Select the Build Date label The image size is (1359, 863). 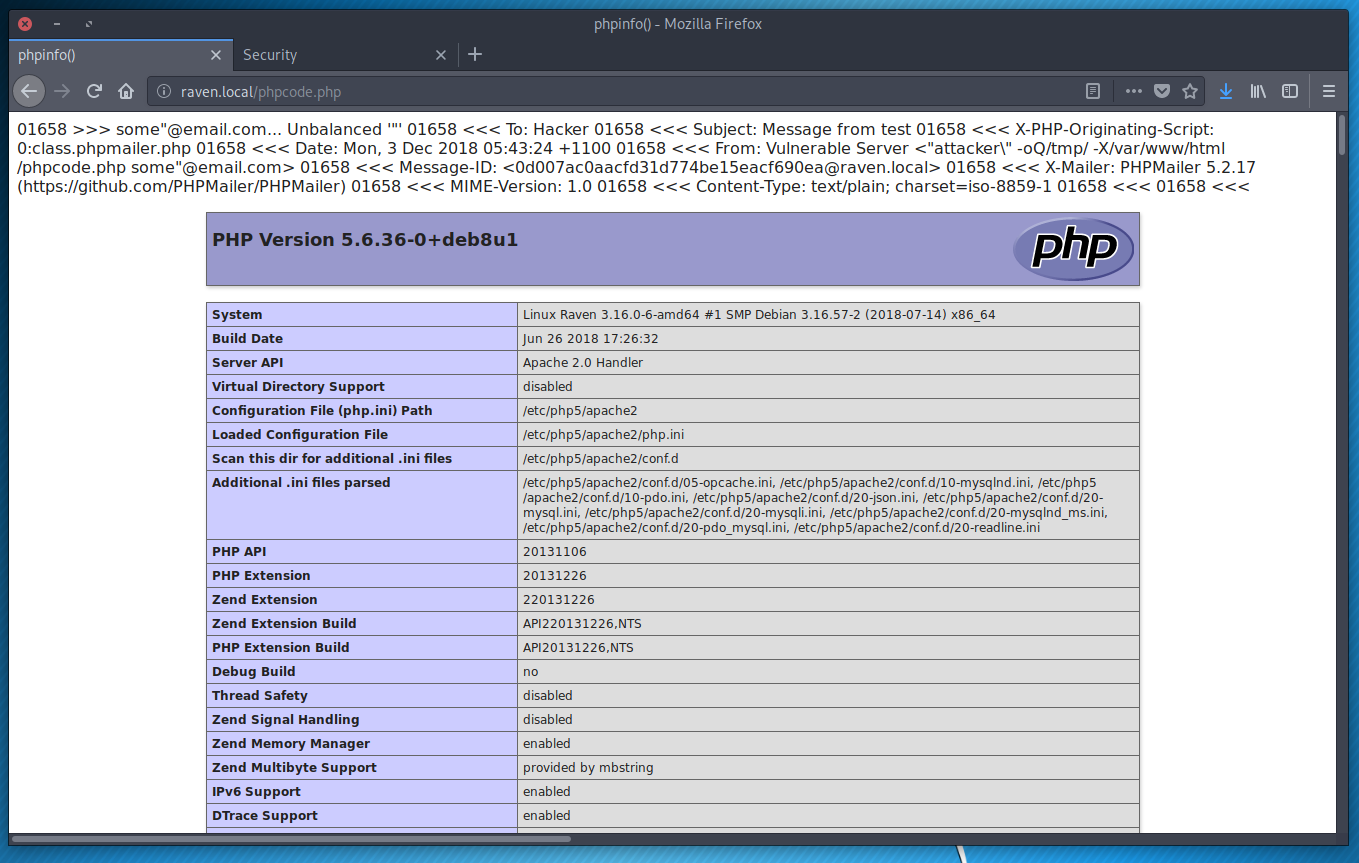click(247, 339)
